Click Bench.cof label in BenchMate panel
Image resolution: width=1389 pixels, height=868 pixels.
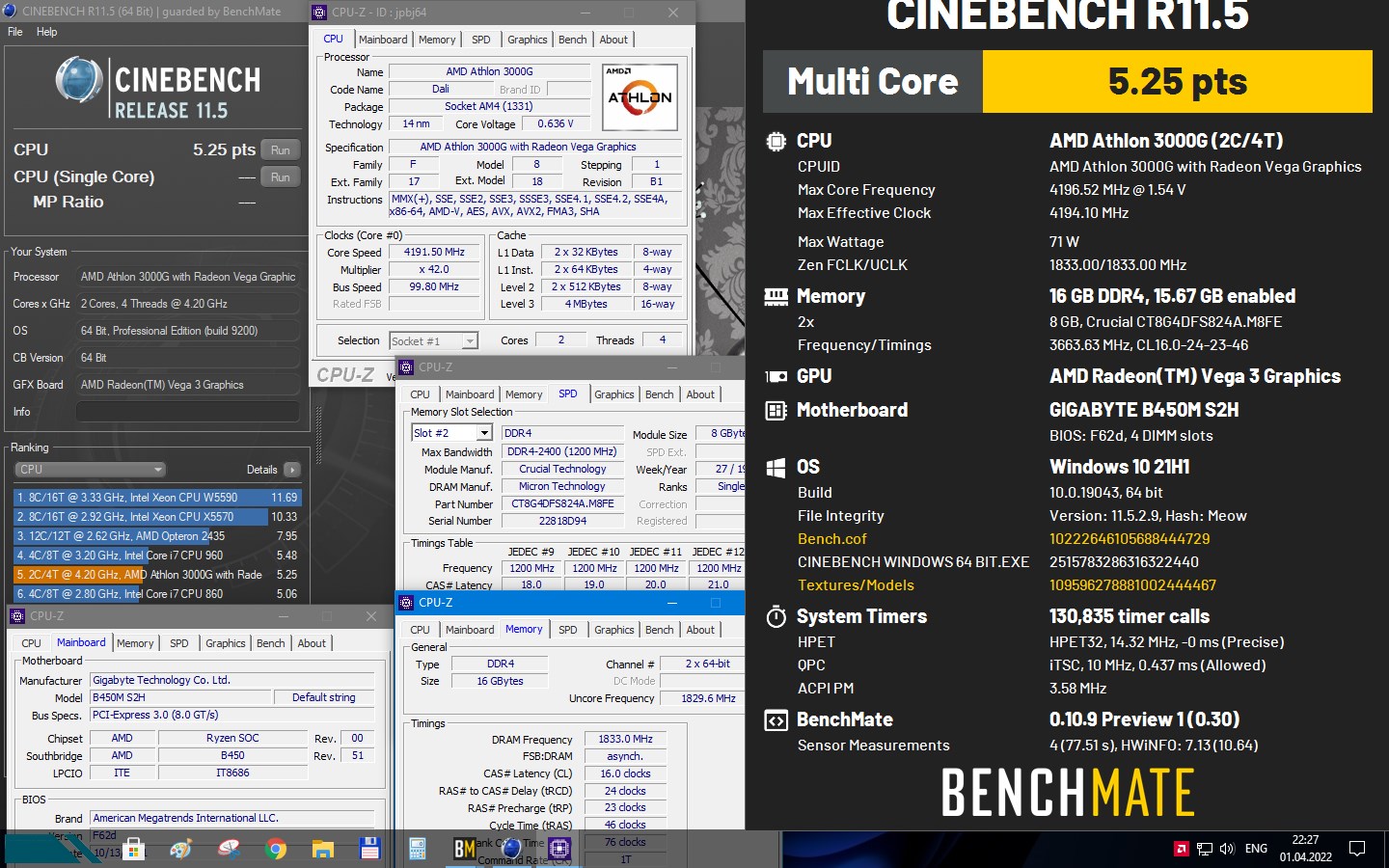point(831,539)
